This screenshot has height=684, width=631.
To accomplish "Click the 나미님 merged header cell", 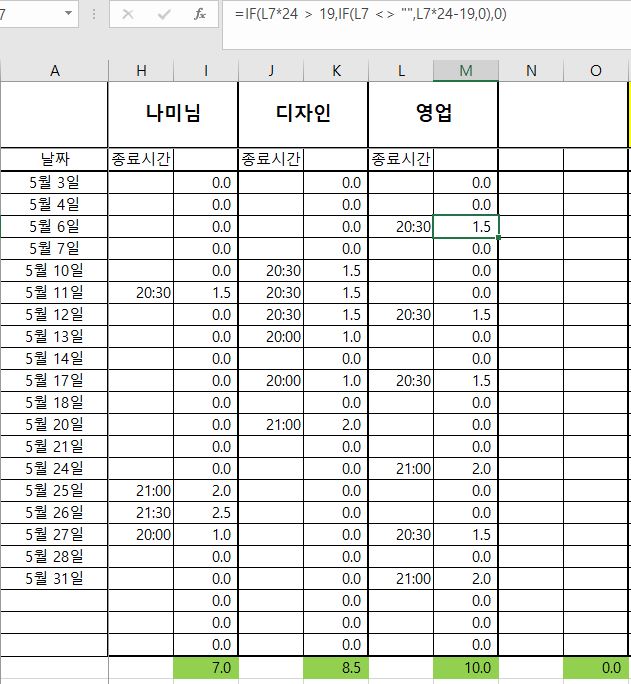I will click(x=173, y=114).
